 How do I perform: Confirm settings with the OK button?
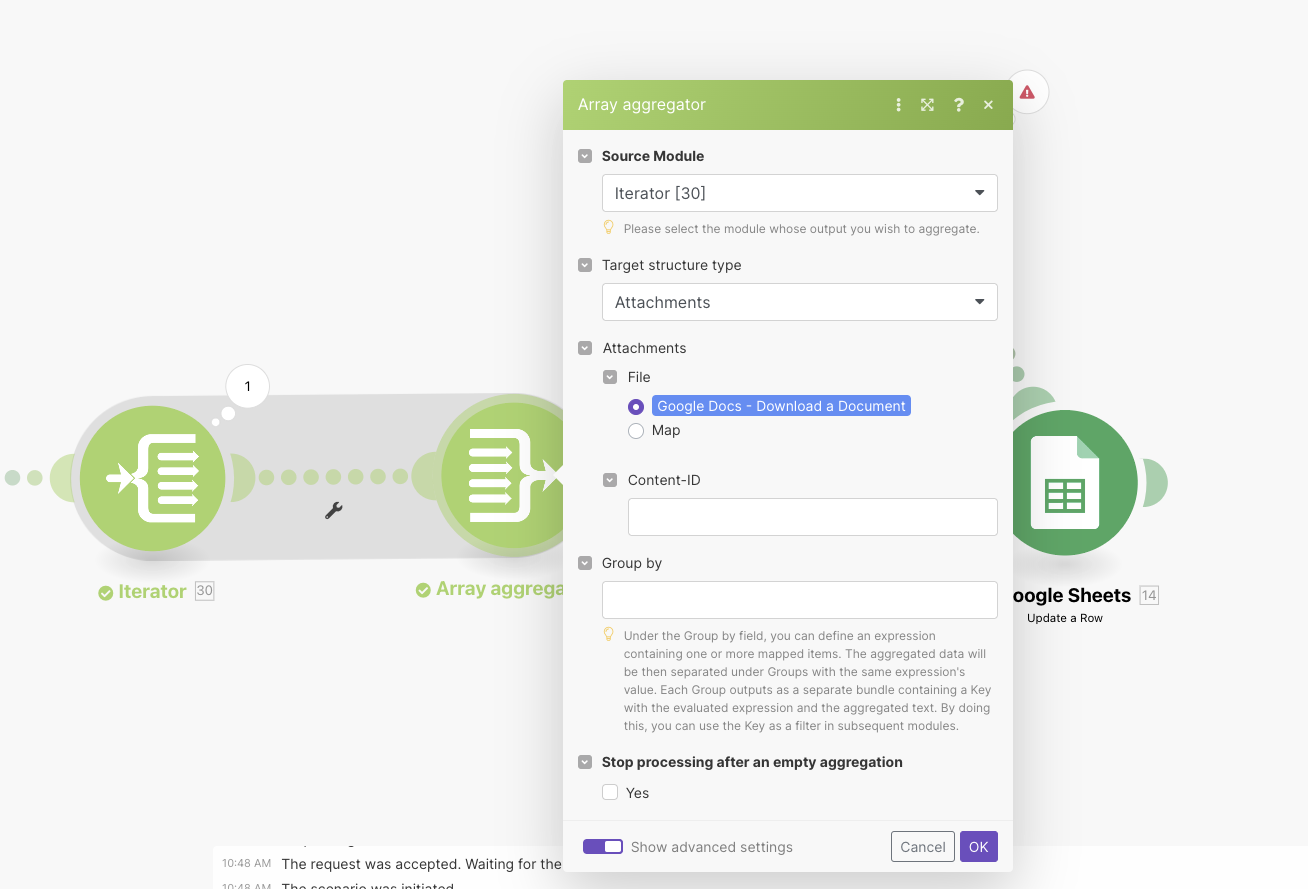[x=979, y=847]
